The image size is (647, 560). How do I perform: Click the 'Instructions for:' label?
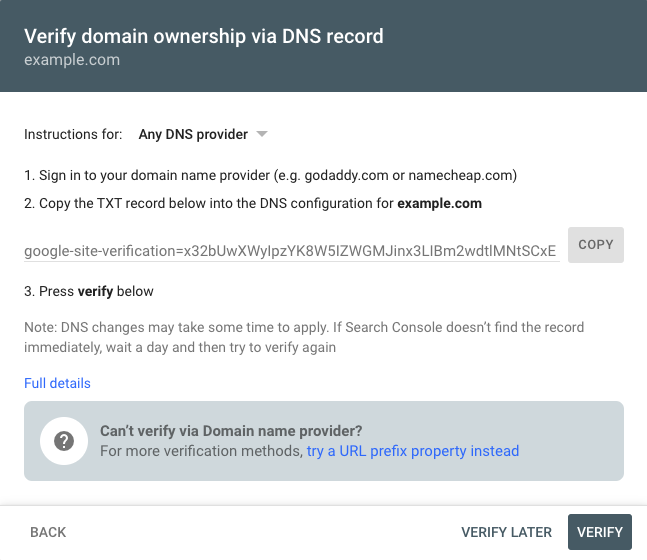pos(73,134)
